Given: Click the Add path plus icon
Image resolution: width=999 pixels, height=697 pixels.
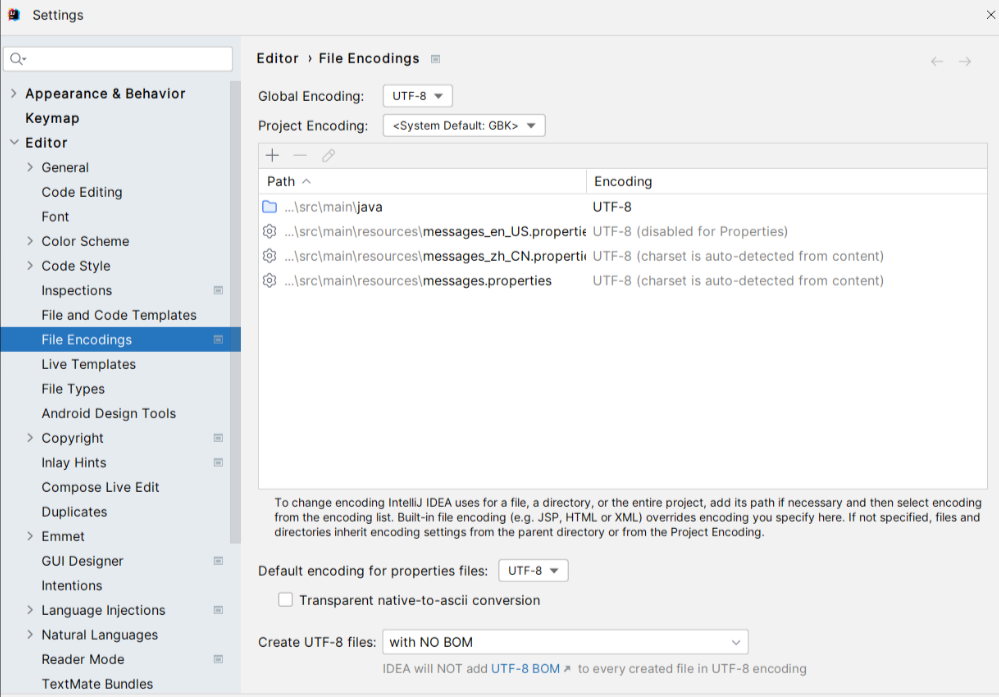Looking at the screenshot, I should tap(272, 155).
